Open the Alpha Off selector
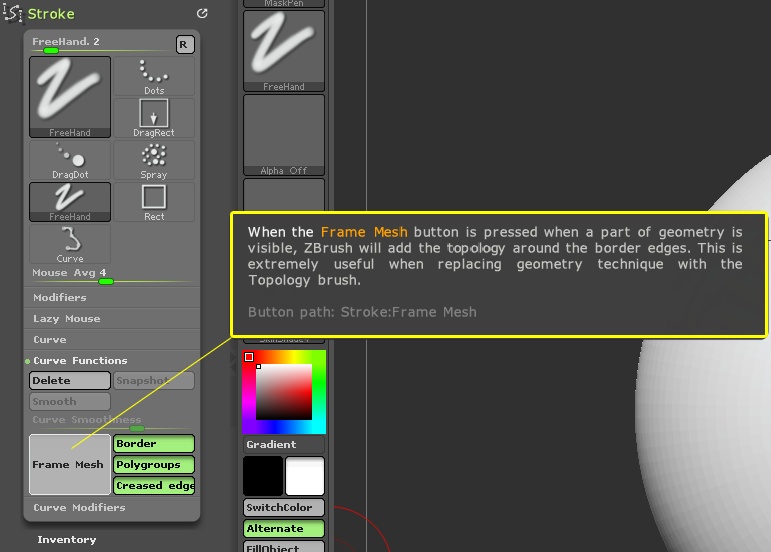Image resolution: width=771 pixels, height=552 pixels. pyautogui.click(x=284, y=135)
